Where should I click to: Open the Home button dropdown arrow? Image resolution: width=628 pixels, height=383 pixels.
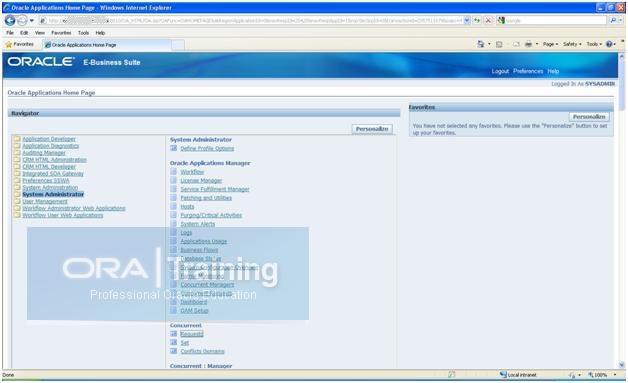tap(489, 44)
